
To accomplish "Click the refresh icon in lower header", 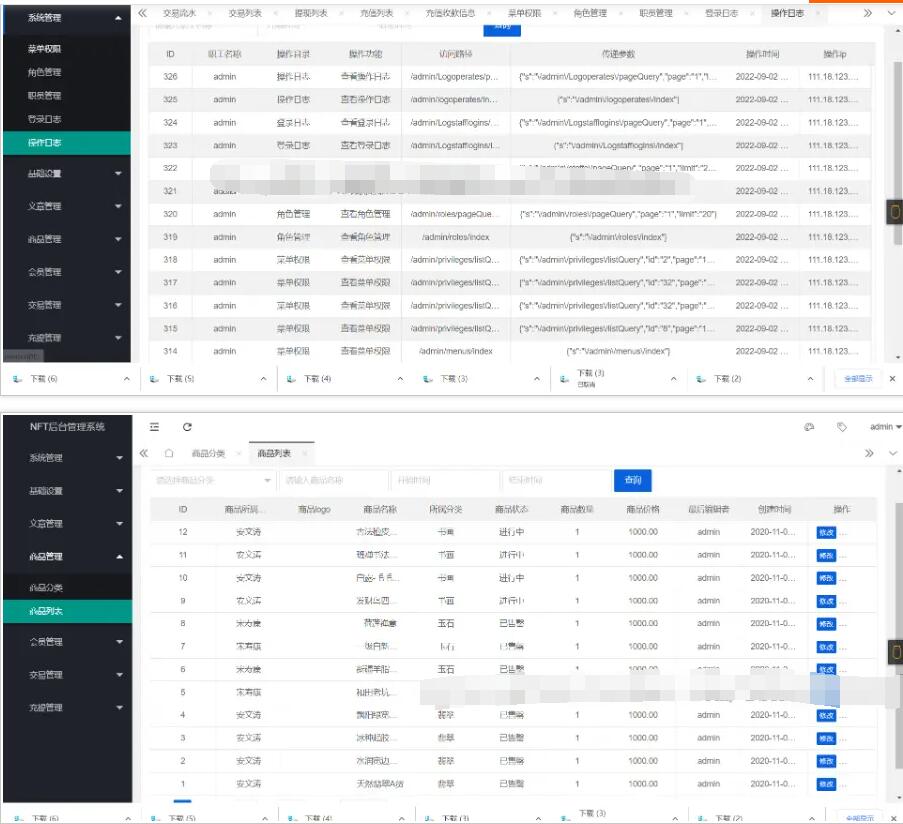I will coord(187,427).
